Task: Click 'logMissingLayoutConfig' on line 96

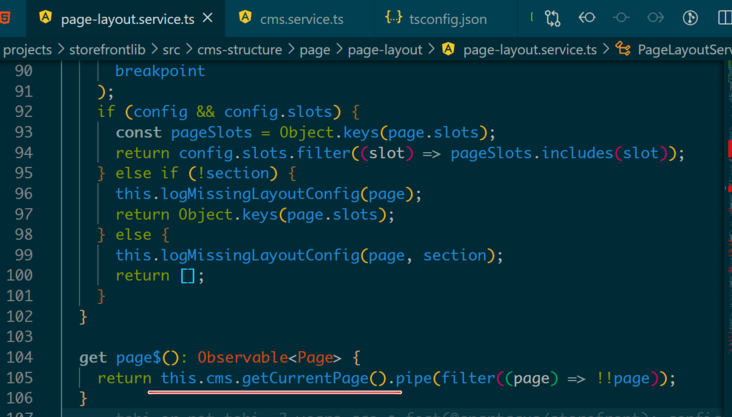Action: tap(260, 194)
